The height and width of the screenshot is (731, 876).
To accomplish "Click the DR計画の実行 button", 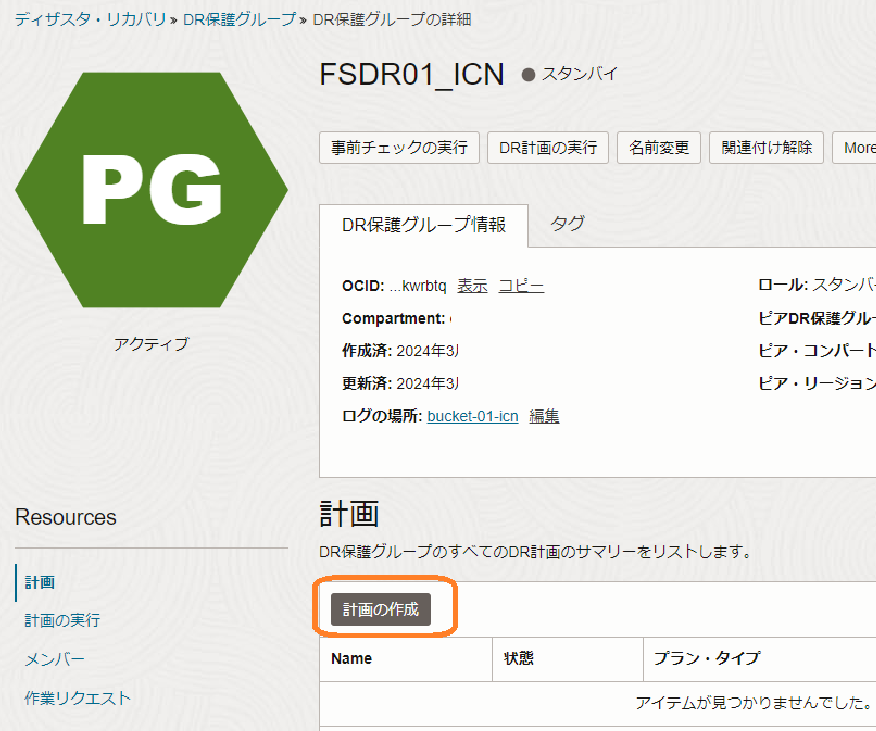I will point(548,148).
